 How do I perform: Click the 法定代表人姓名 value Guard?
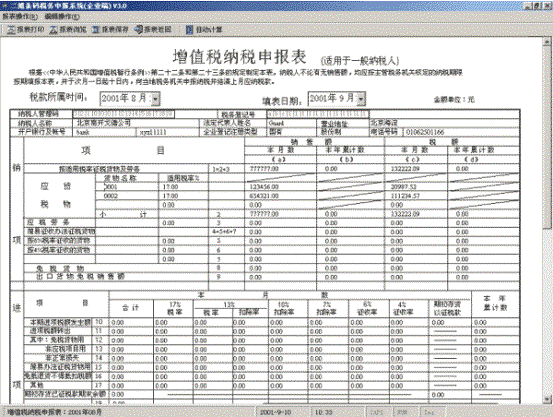click(x=291, y=123)
